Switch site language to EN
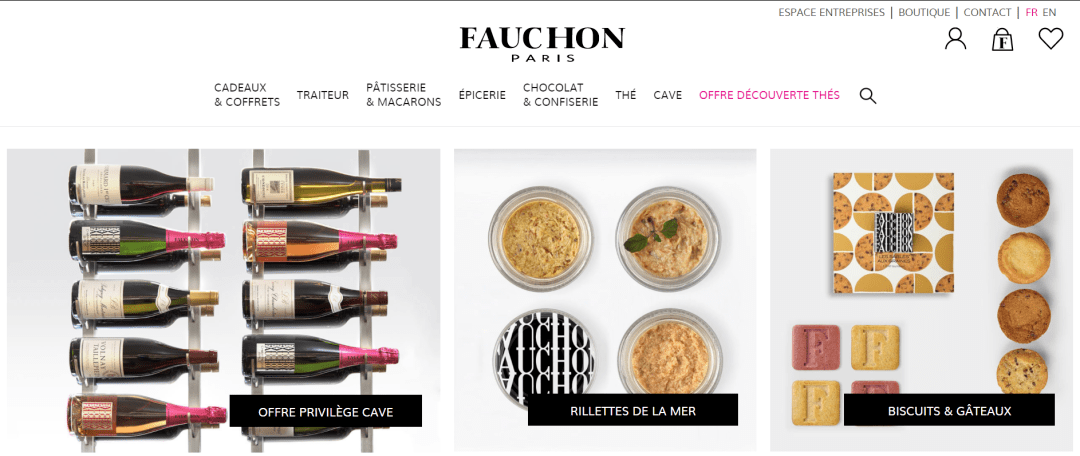The height and width of the screenshot is (456, 1080). coord(1049,12)
